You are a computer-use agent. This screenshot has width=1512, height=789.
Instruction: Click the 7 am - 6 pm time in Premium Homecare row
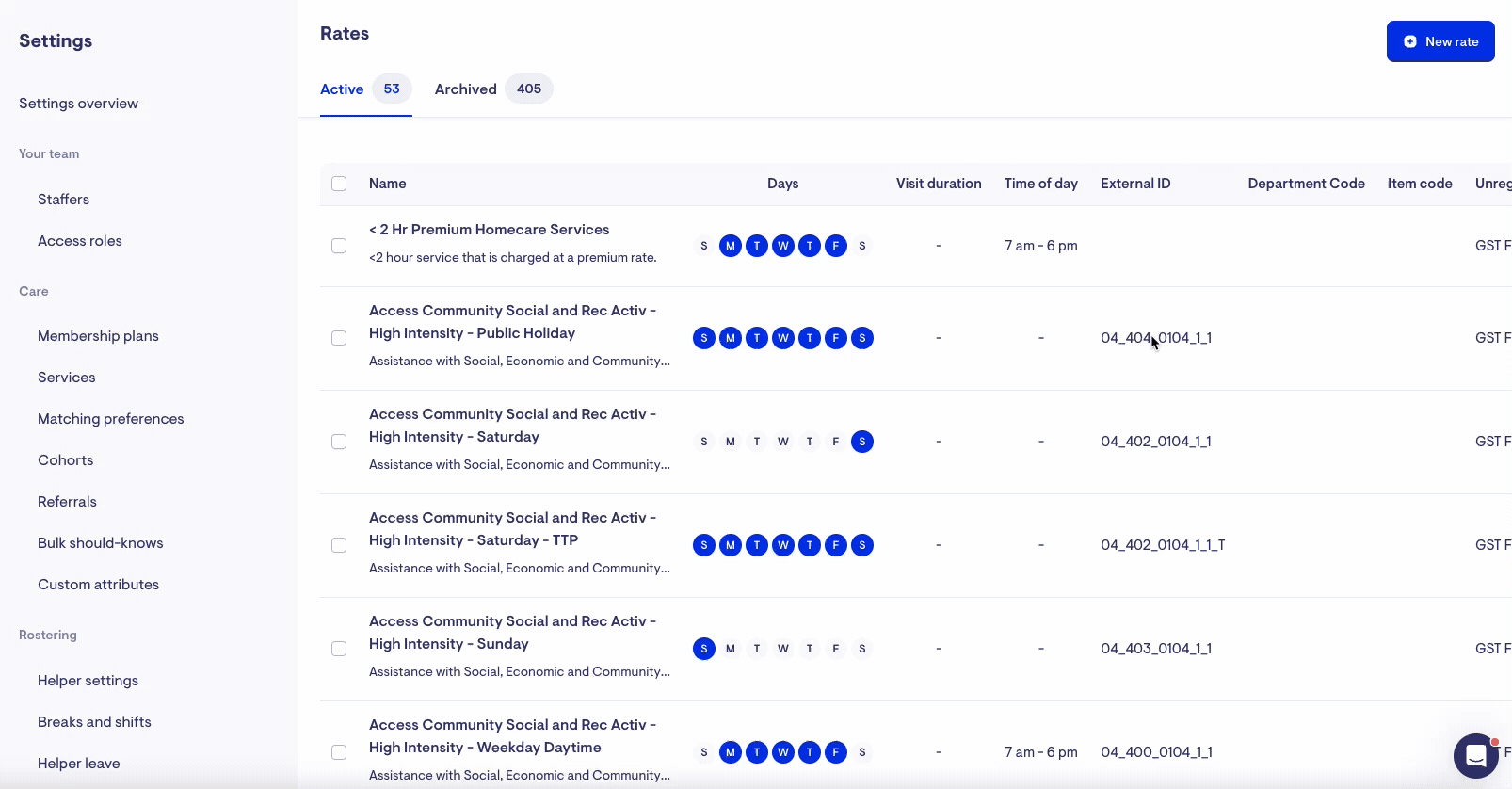coord(1040,246)
